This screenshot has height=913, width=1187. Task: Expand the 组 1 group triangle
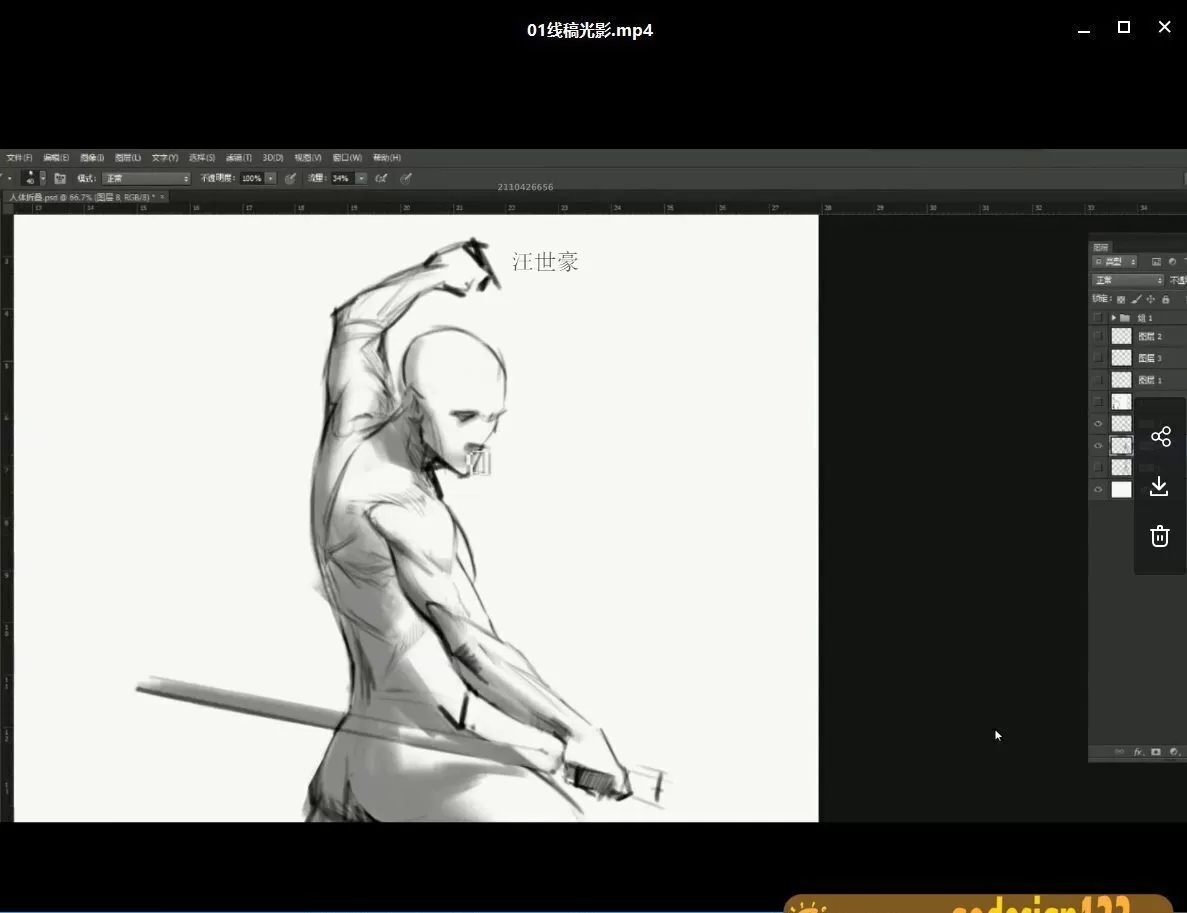tap(1113, 318)
